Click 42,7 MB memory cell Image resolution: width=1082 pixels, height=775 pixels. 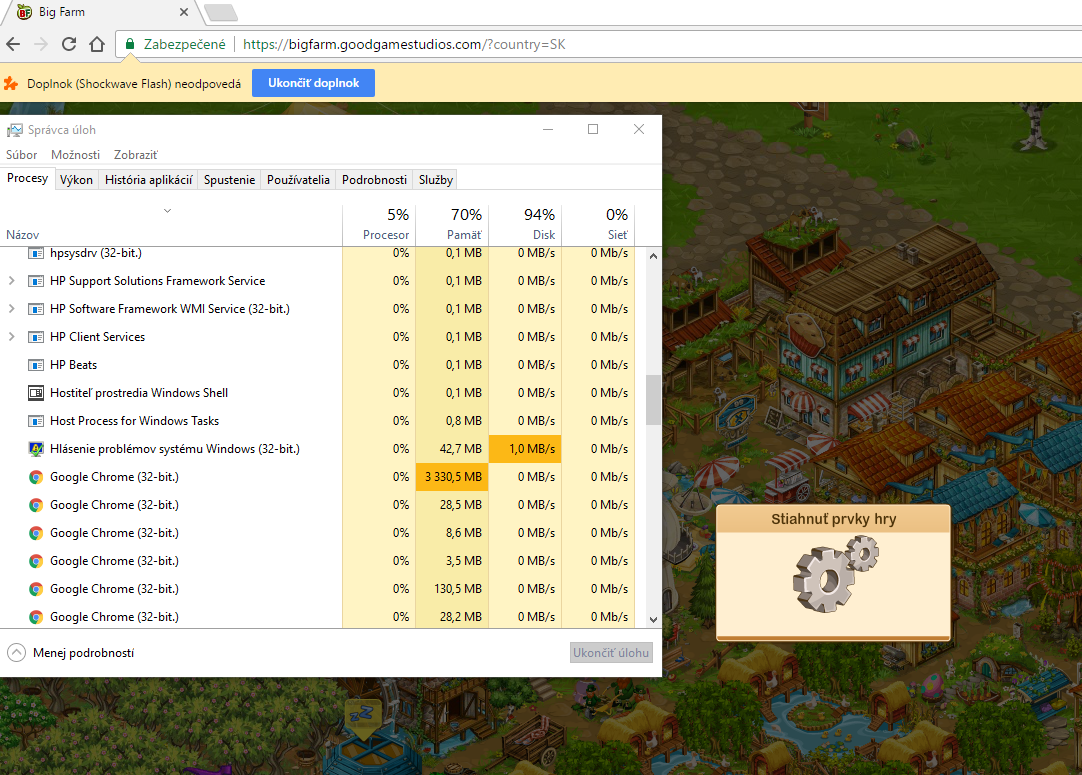pyautogui.click(x=452, y=449)
